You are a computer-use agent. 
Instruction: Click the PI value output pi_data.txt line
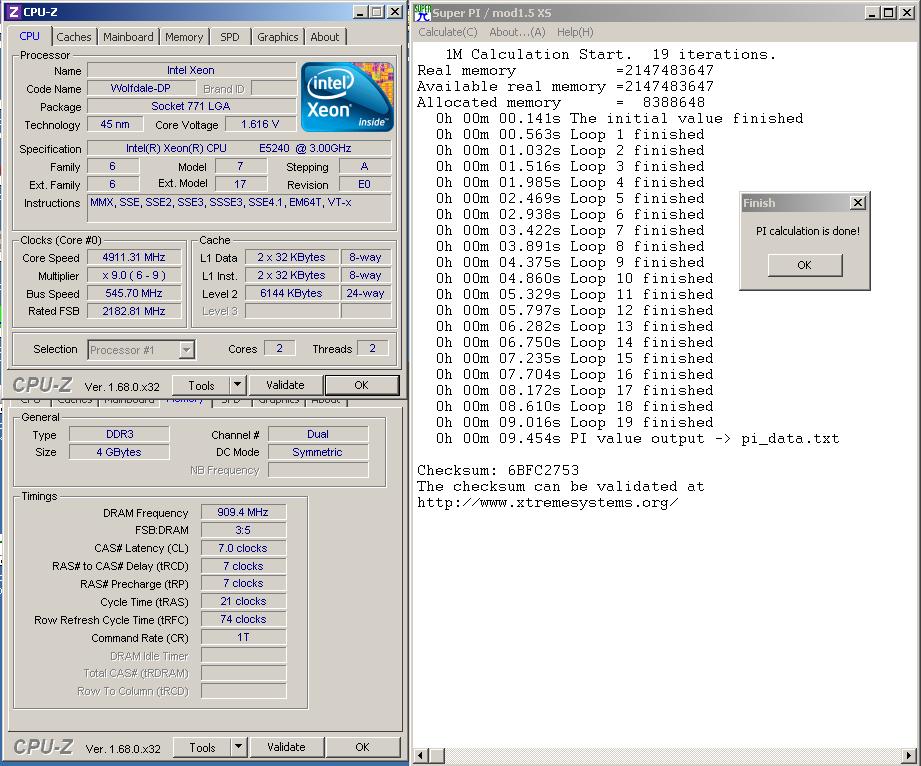pyautogui.click(x=637, y=439)
